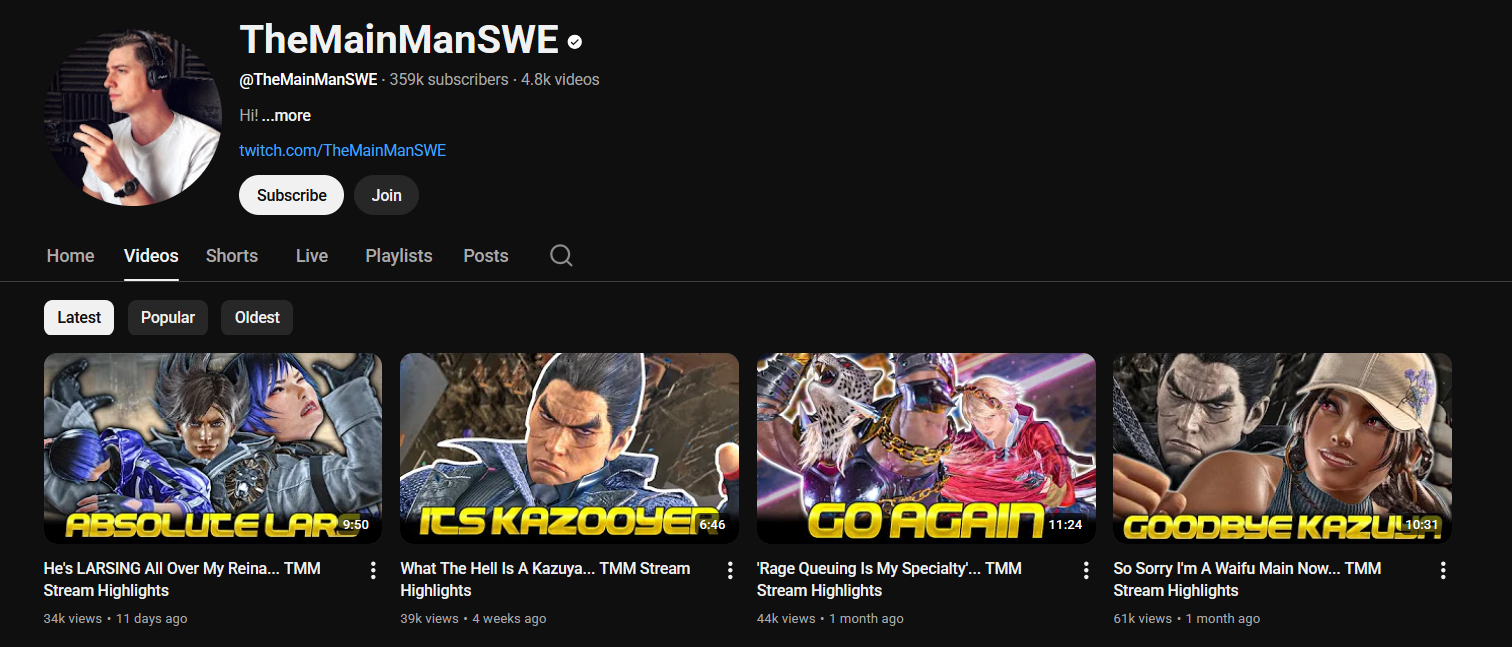Open options menu for Reina LARSING video

tap(373, 570)
